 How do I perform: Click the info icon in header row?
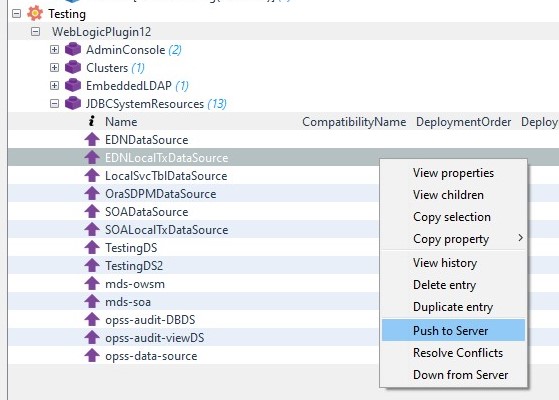pyautogui.click(x=92, y=121)
